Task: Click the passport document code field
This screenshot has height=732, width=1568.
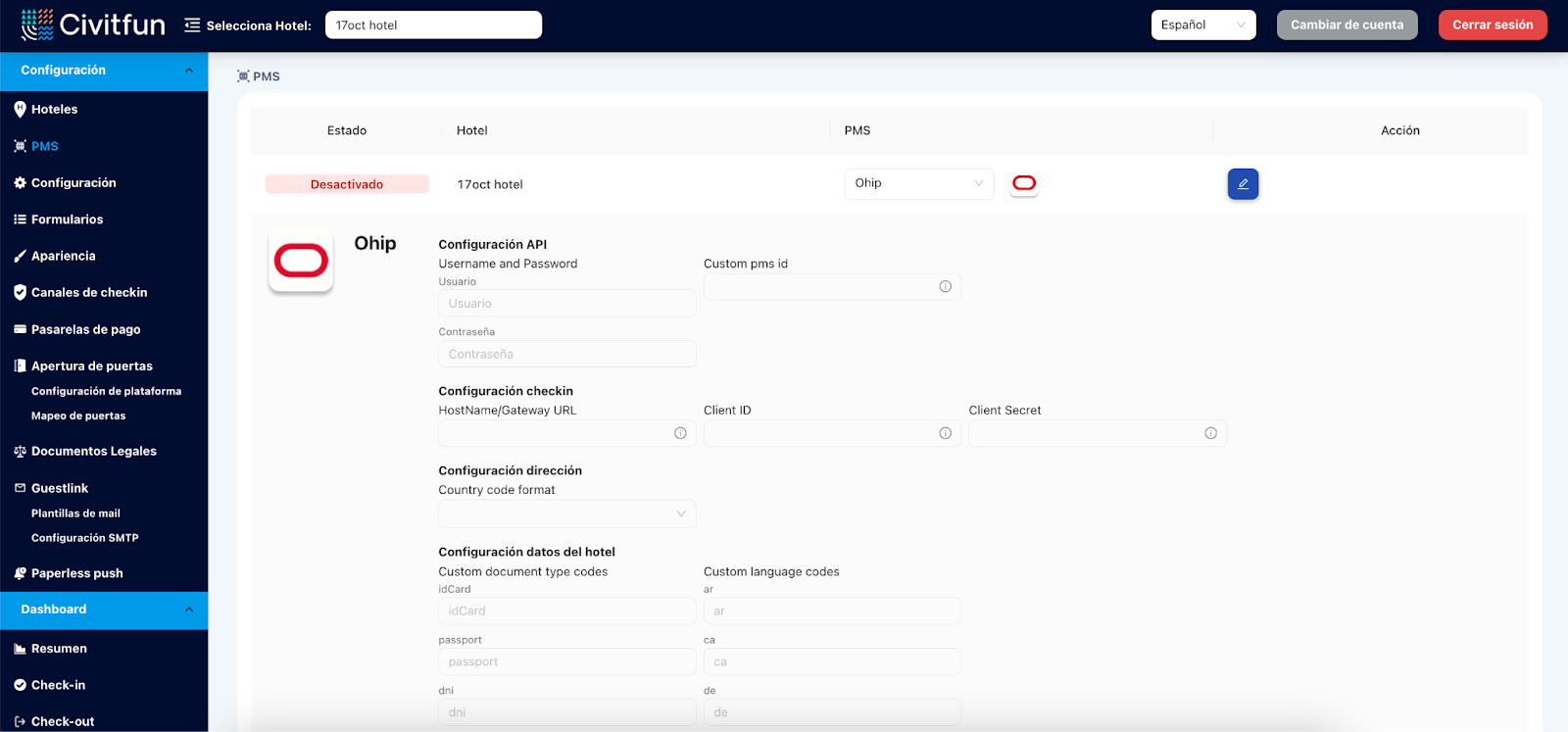Action: coord(567,661)
